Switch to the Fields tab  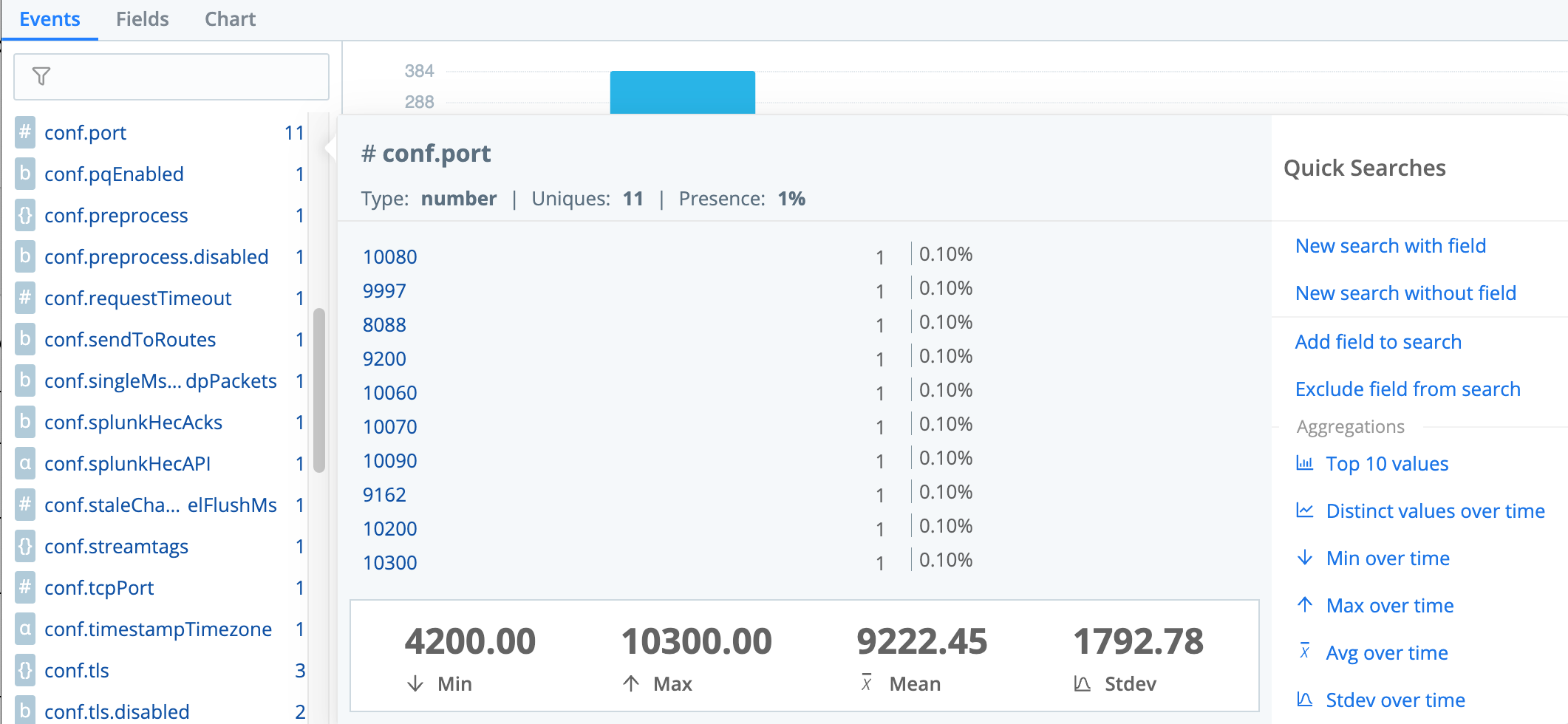142,18
